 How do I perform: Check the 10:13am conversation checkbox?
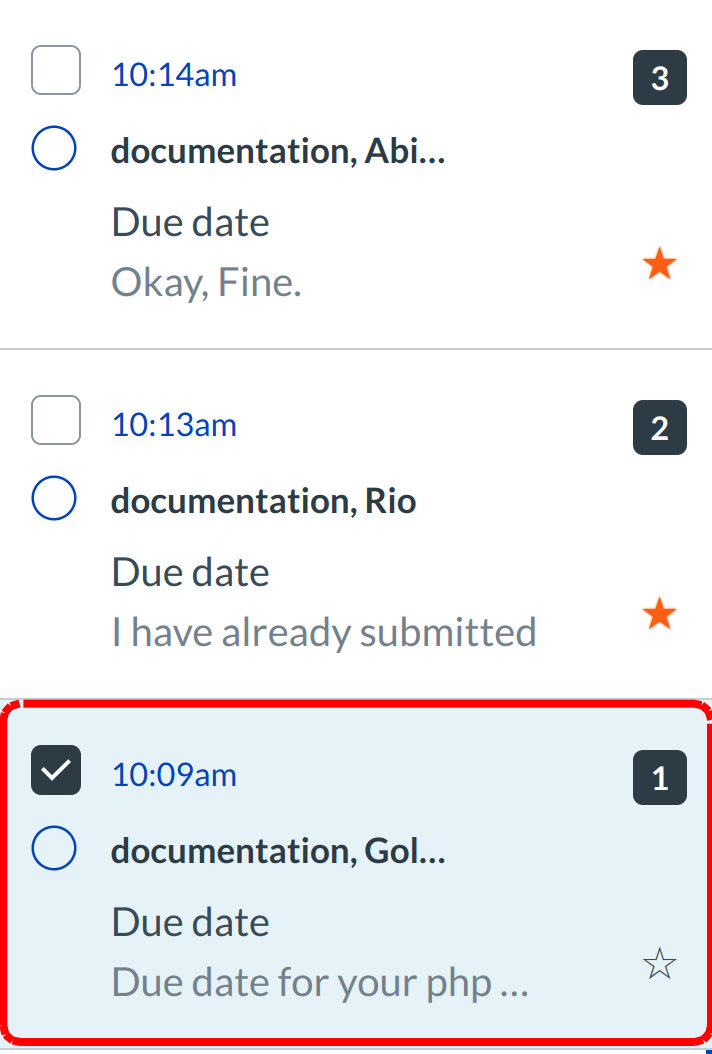pyautogui.click(x=56, y=421)
